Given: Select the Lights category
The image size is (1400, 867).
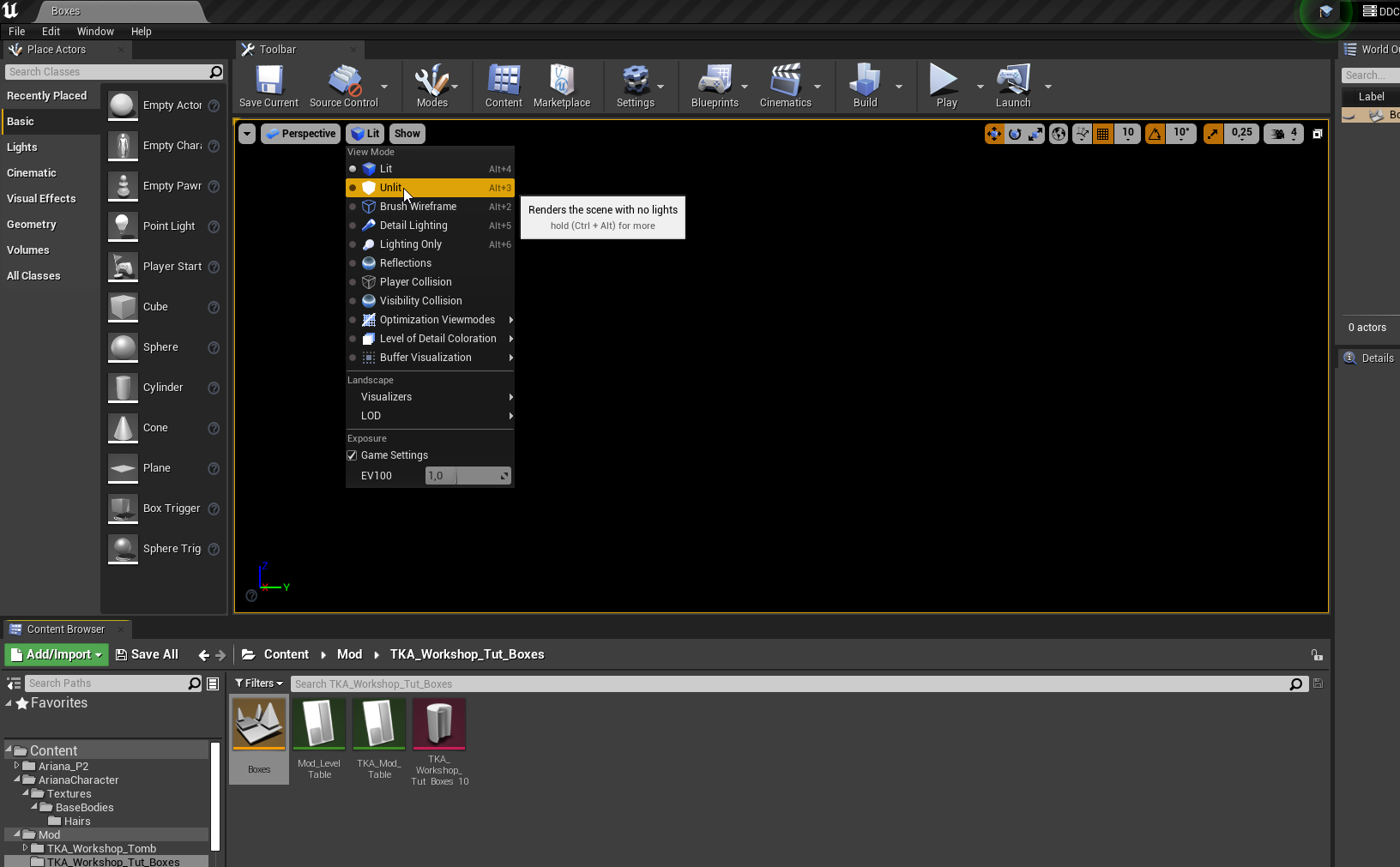Looking at the screenshot, I should click(51, 148).
